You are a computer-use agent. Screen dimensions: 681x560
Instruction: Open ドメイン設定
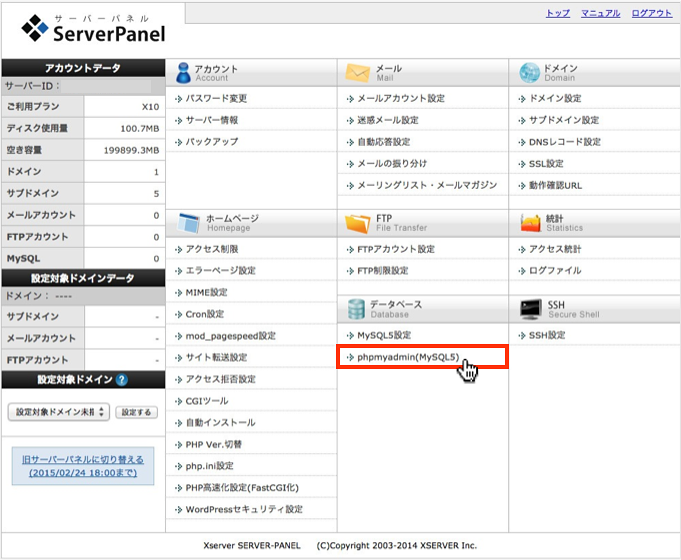tap(555, 99)
